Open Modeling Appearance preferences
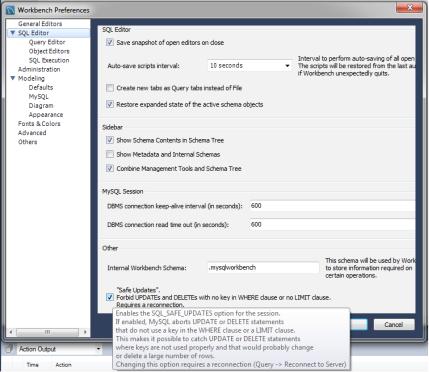 click(46, 115)
